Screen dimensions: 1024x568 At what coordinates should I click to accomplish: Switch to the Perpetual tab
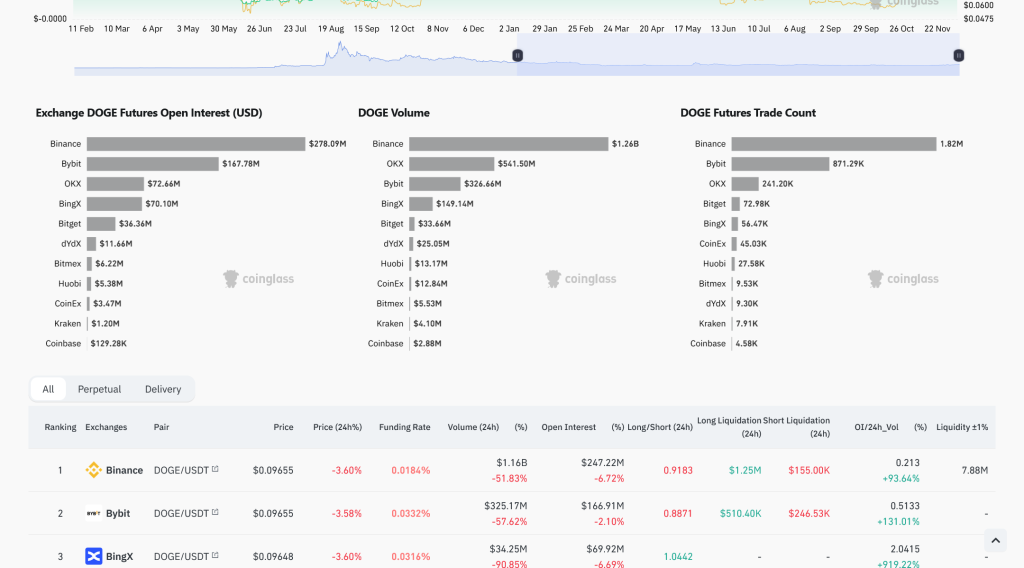point(99,389)
